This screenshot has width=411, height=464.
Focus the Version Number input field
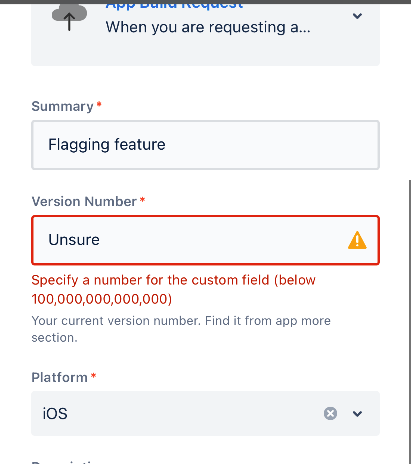[x=205, y=240]
